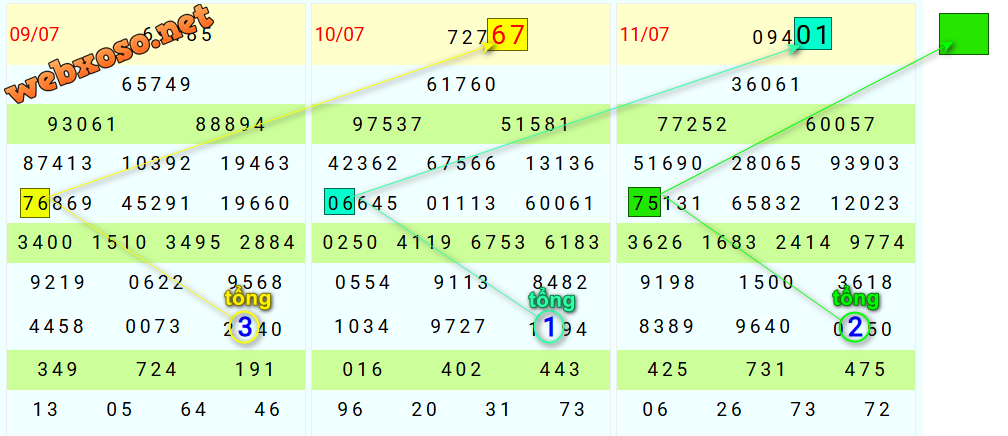Click the green highlighted 75 box
This screenshot has height=436, width=1008.
pyautogui.click(x=644, y=201)
